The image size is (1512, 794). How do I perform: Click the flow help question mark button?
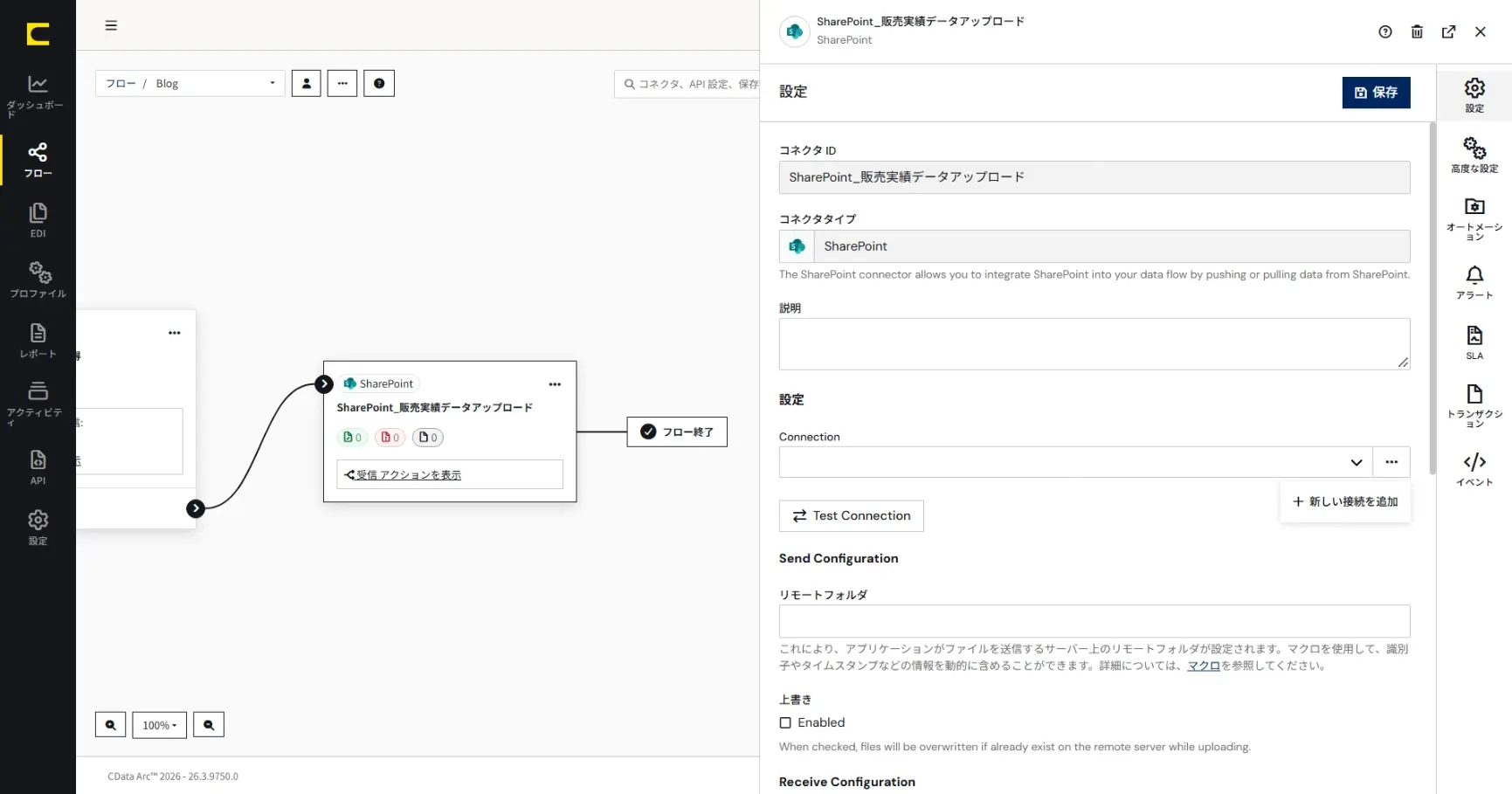click(x=379, y=84)
